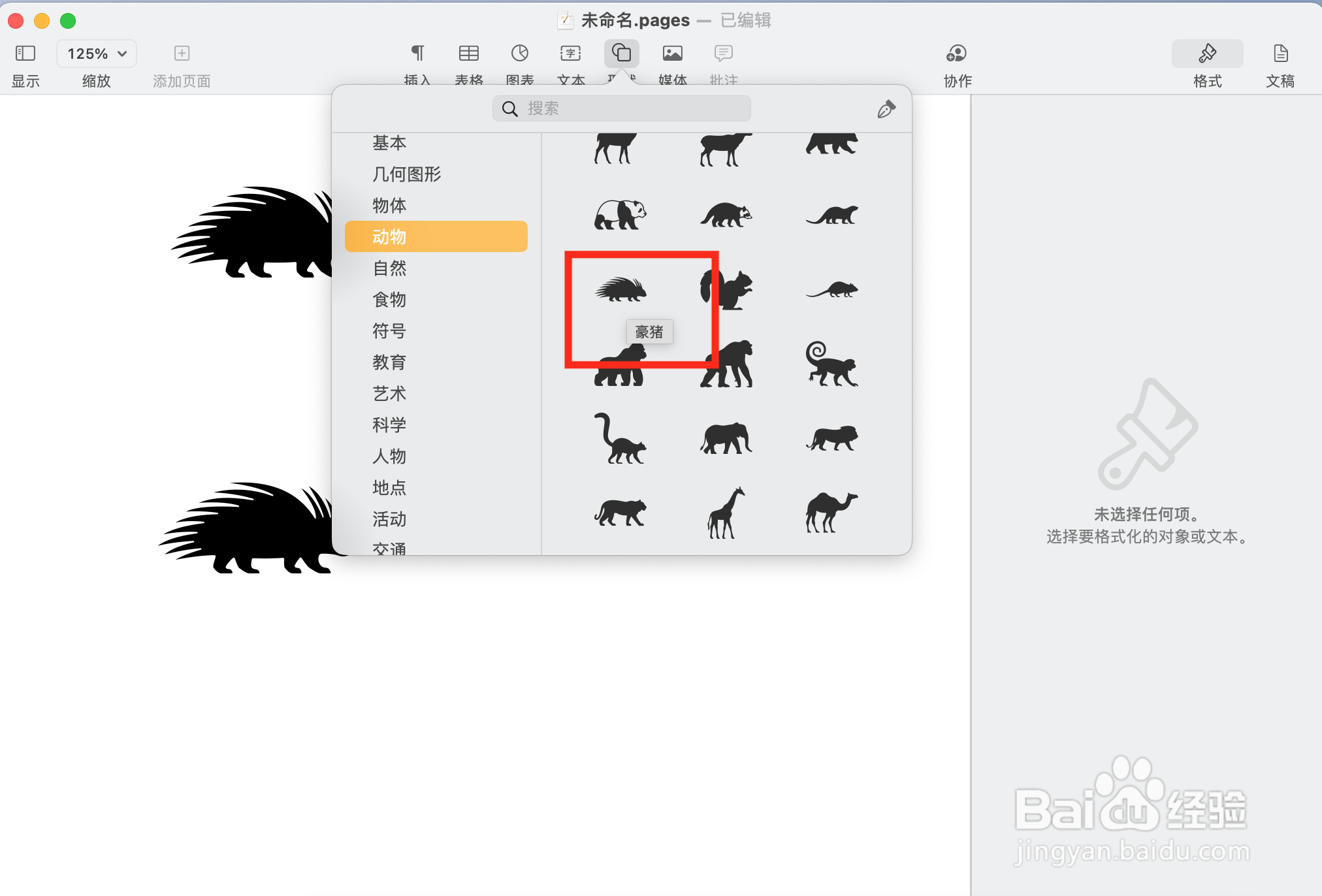Select the 几何图形 shape category

pos(406,174)
